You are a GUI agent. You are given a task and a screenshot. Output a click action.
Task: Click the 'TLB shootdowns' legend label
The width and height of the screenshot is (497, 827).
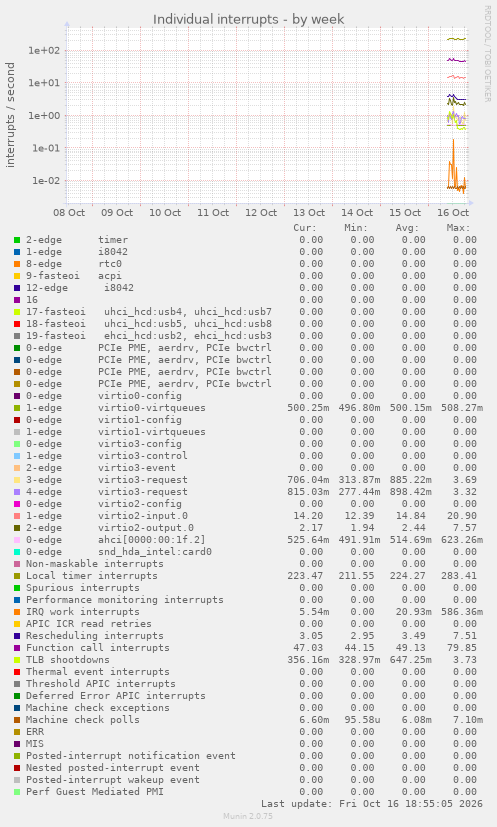[x=68, y=660]
